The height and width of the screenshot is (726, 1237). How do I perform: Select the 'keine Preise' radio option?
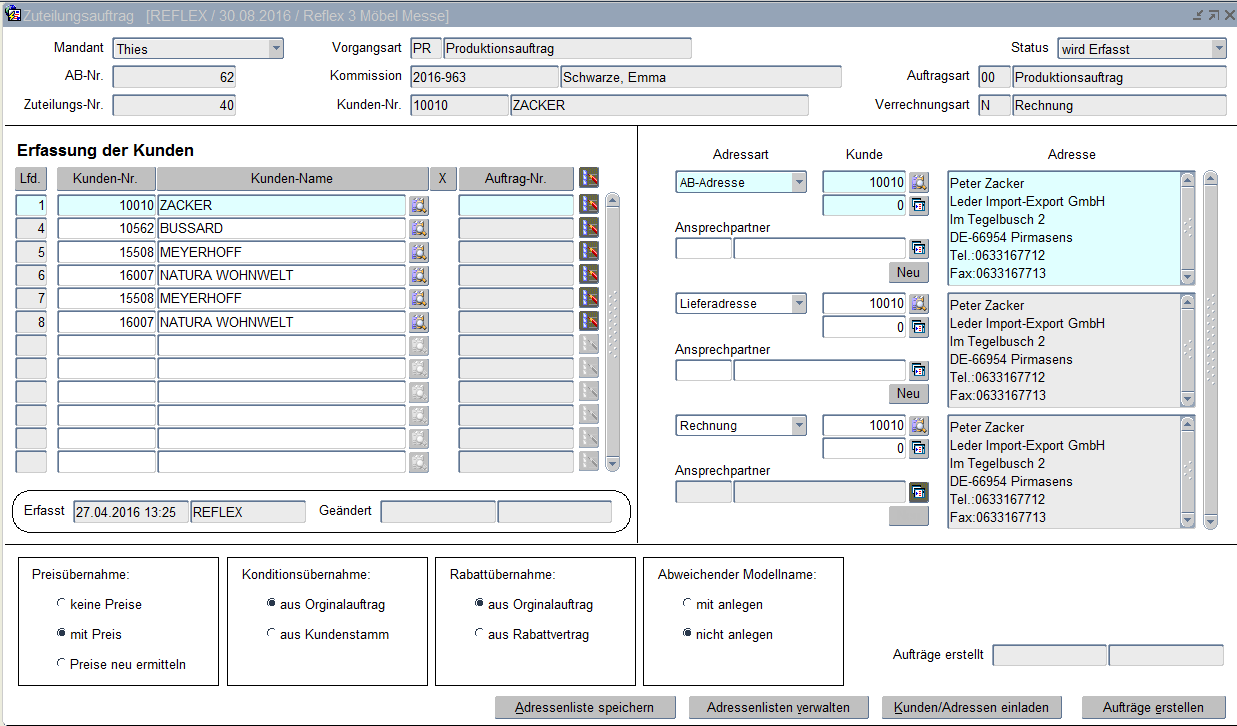point(61,604)
